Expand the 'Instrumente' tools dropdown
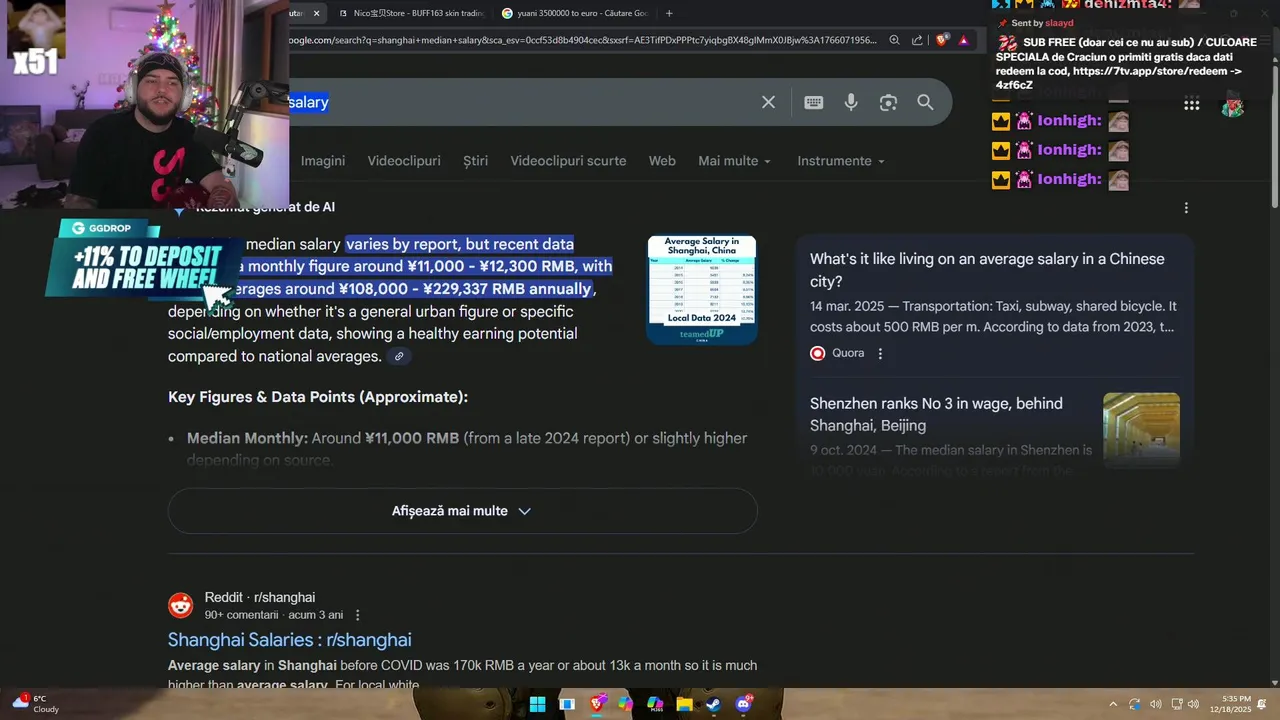Screen dimensions: 1280x720 click(x=841, y=161)
